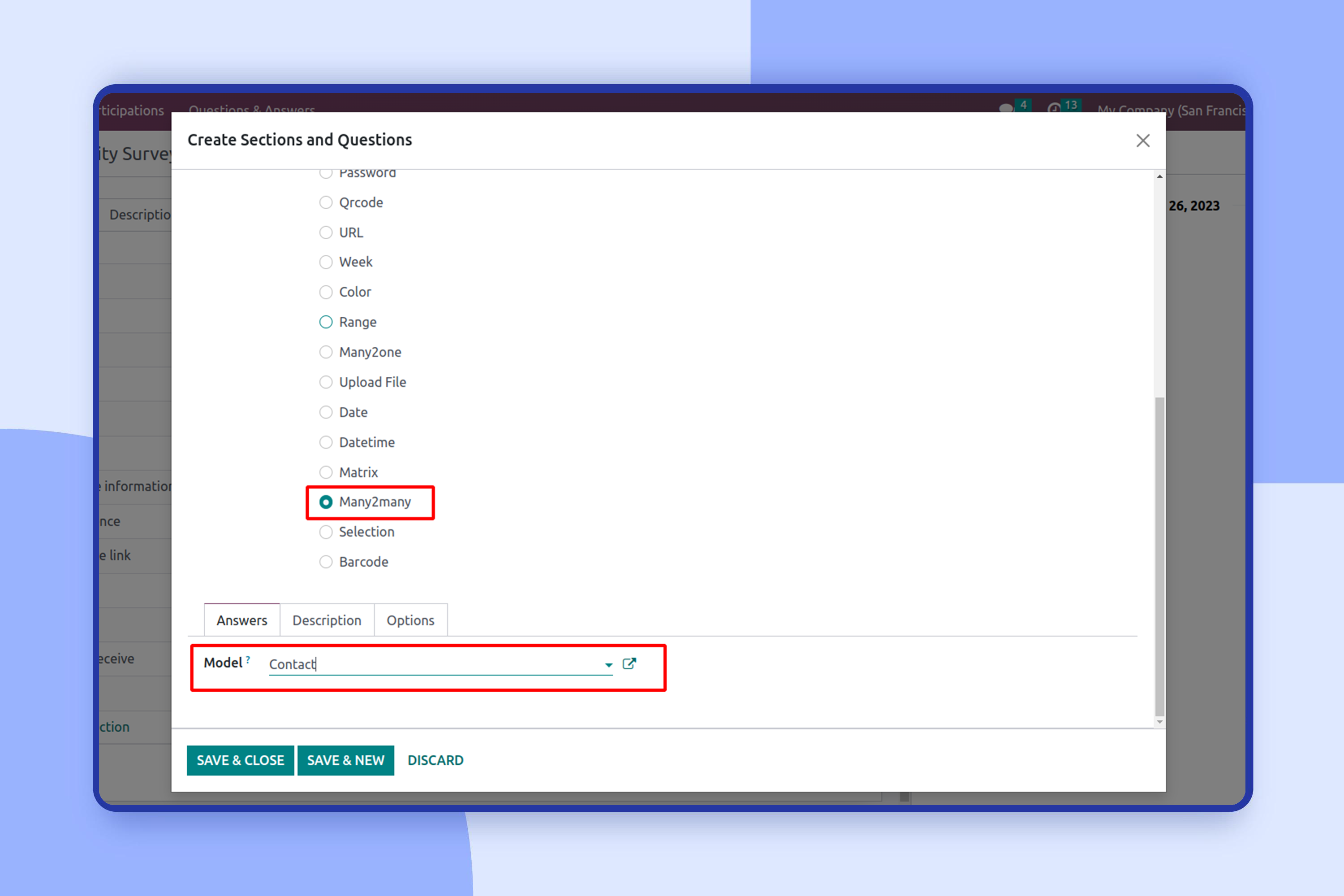The height and width of the screenshot is (896, 1344).
Task: Click the SAVE & NEW button
Action: [346, 760]
